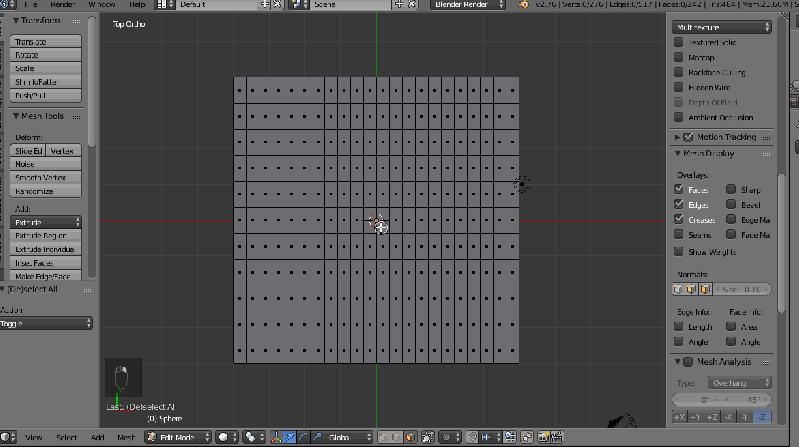The width and height of the screenshot is (799, 447).
Task: Click the editor type icon in 3D view header
Action: [x=8, y=437]
